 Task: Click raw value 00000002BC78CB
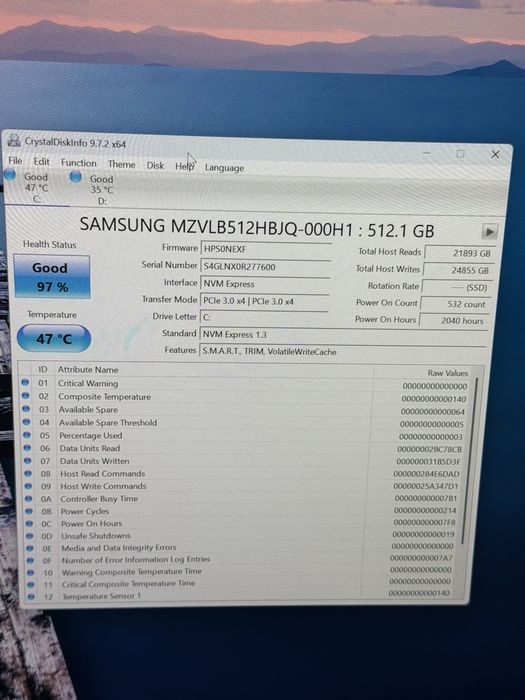tap(429, 449)
